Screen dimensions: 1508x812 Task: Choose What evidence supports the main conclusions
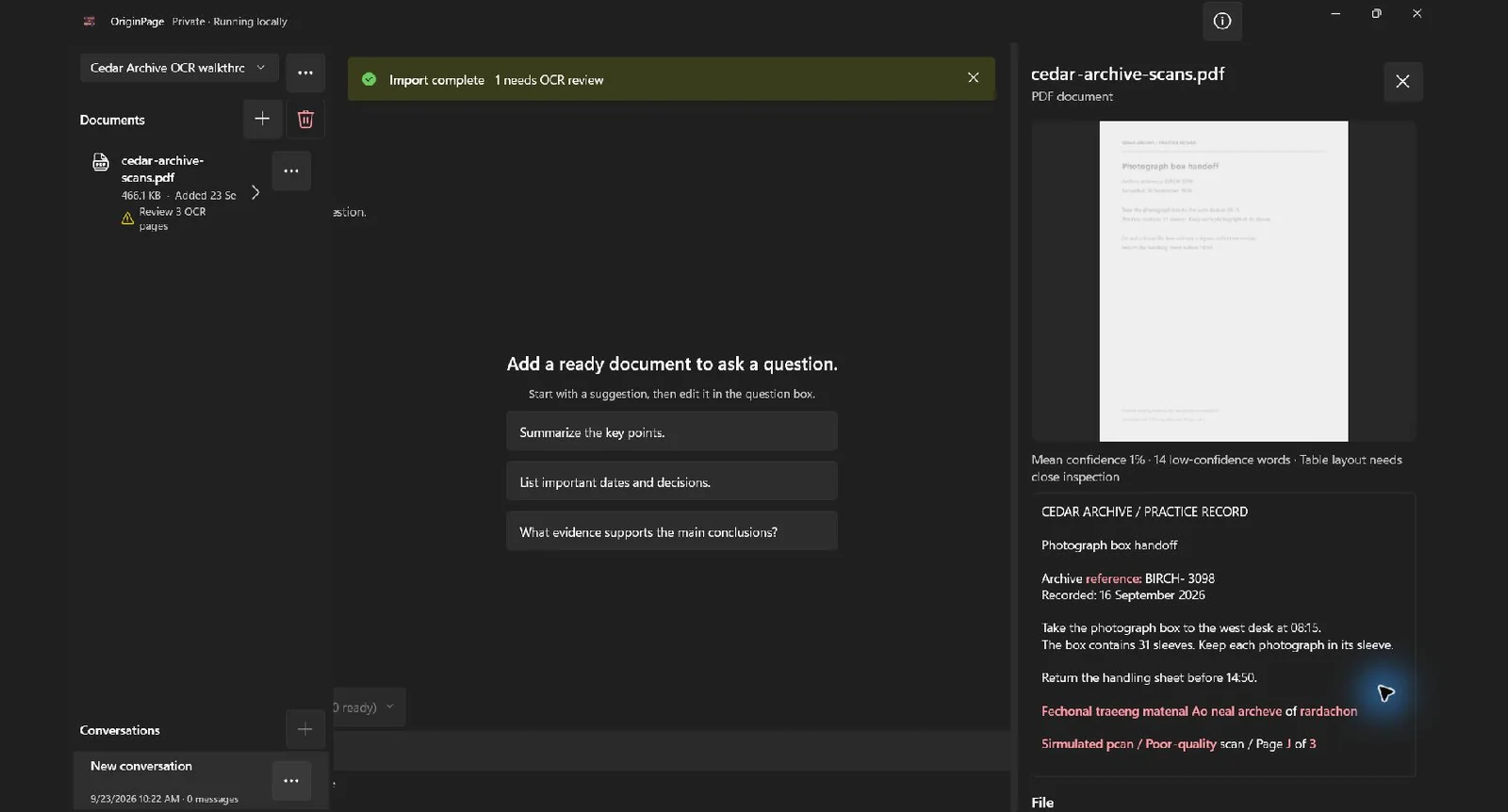tap(672, 531)
